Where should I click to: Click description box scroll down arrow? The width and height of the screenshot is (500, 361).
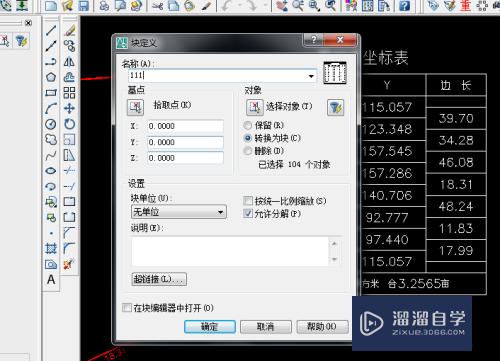coord(334,259)
